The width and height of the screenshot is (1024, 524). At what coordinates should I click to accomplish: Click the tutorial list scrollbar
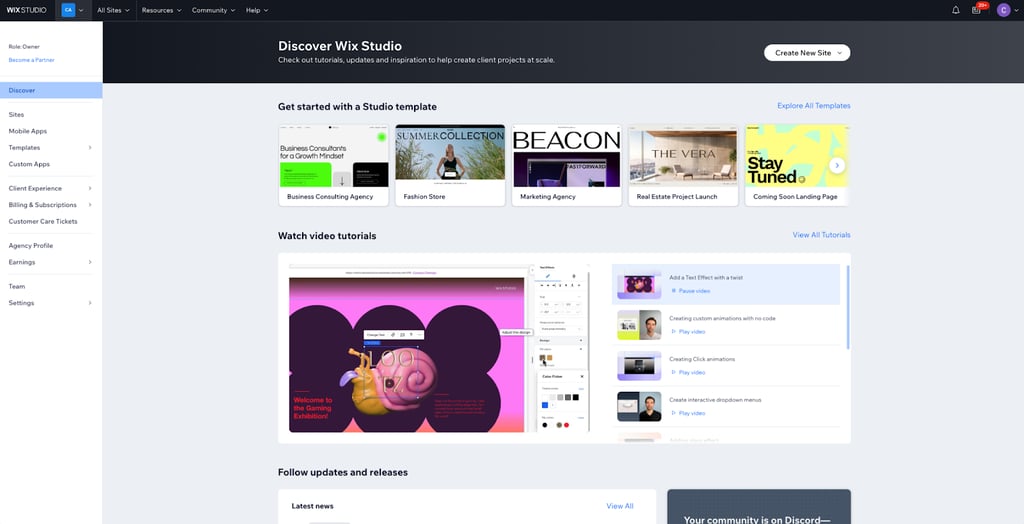click(848, 307)
